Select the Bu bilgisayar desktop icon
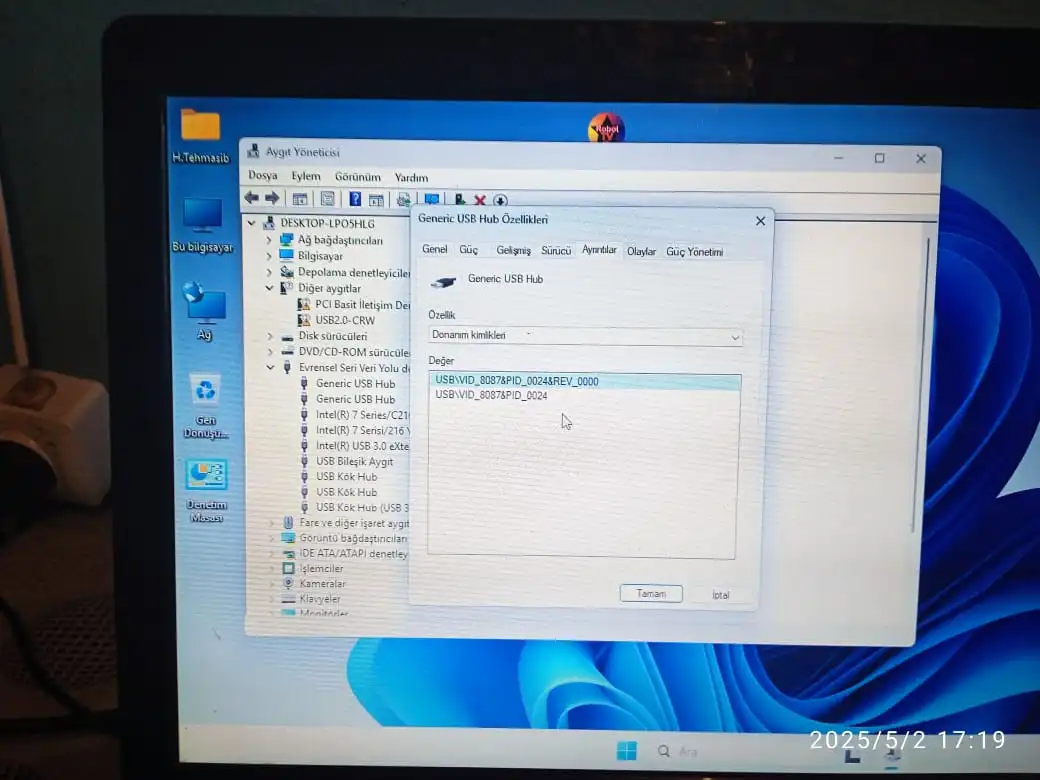This screenshot has width=1040, height=780. [202, 224]
